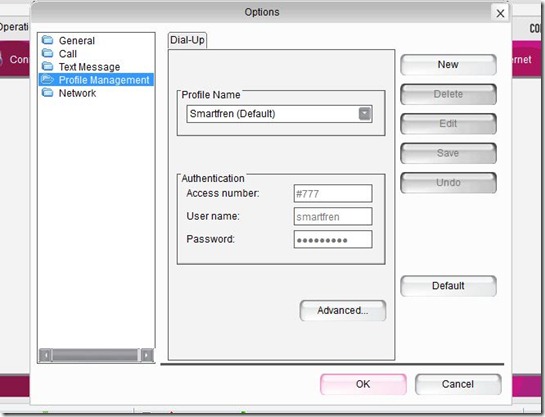Click the sidebar scrollbar right arrow
The image size is (545, 417).
[147, 355]
